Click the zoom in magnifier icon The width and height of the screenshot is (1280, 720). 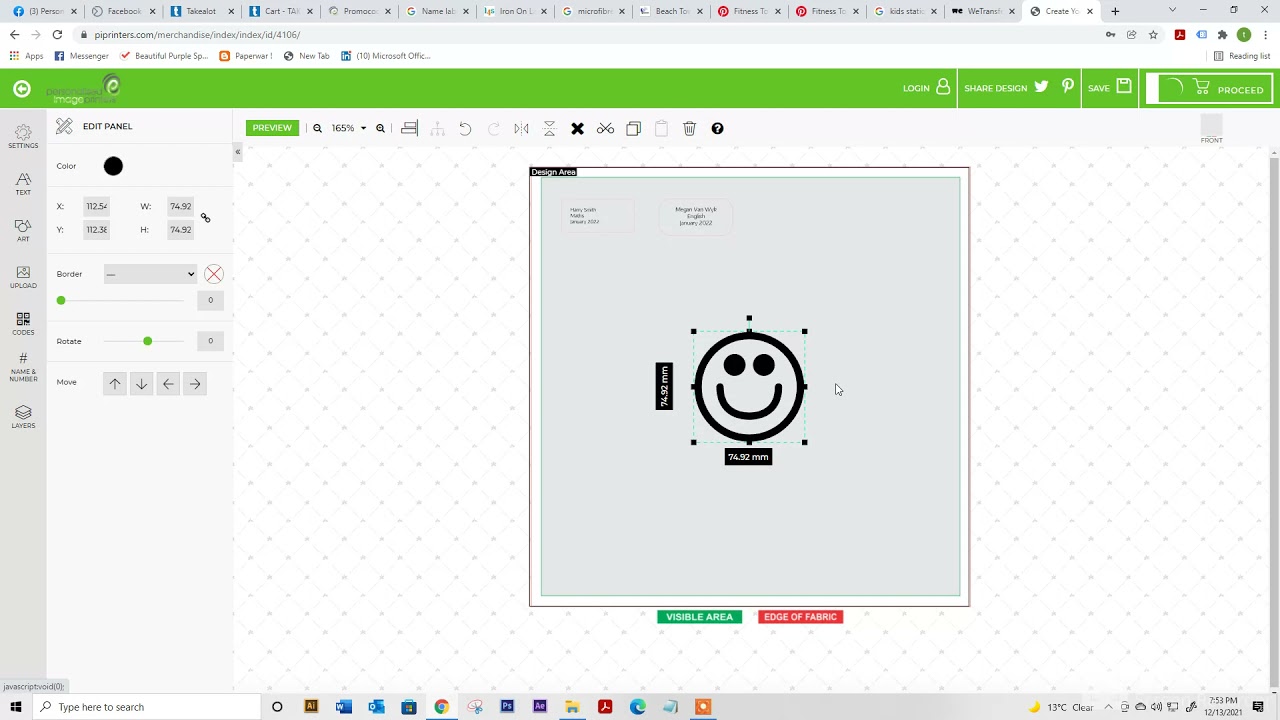click(x=380, y=128)
